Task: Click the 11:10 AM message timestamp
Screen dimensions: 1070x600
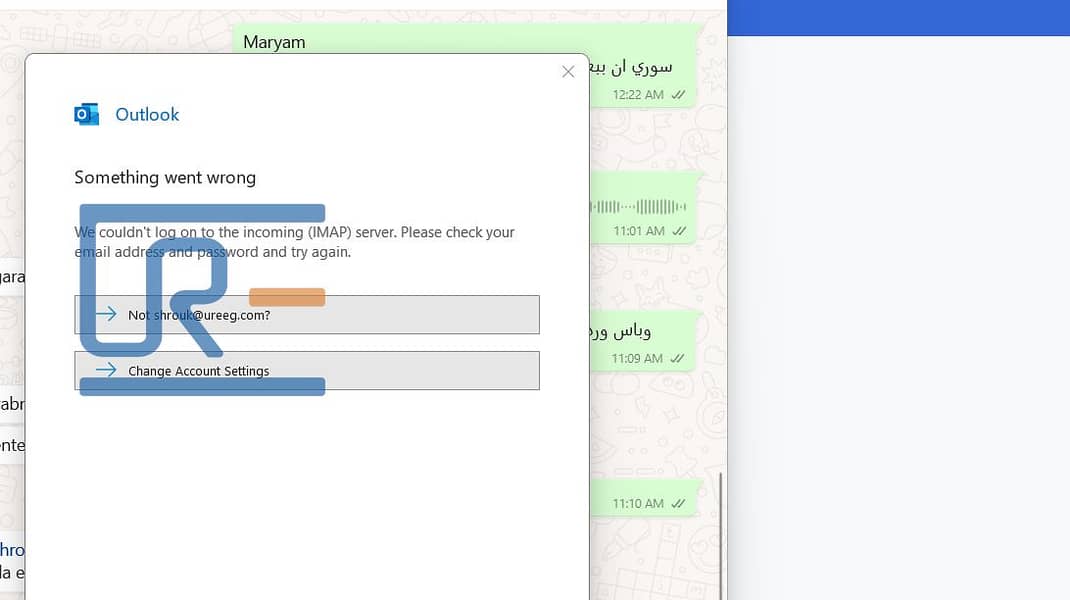Action: click(x=638, y=503)
